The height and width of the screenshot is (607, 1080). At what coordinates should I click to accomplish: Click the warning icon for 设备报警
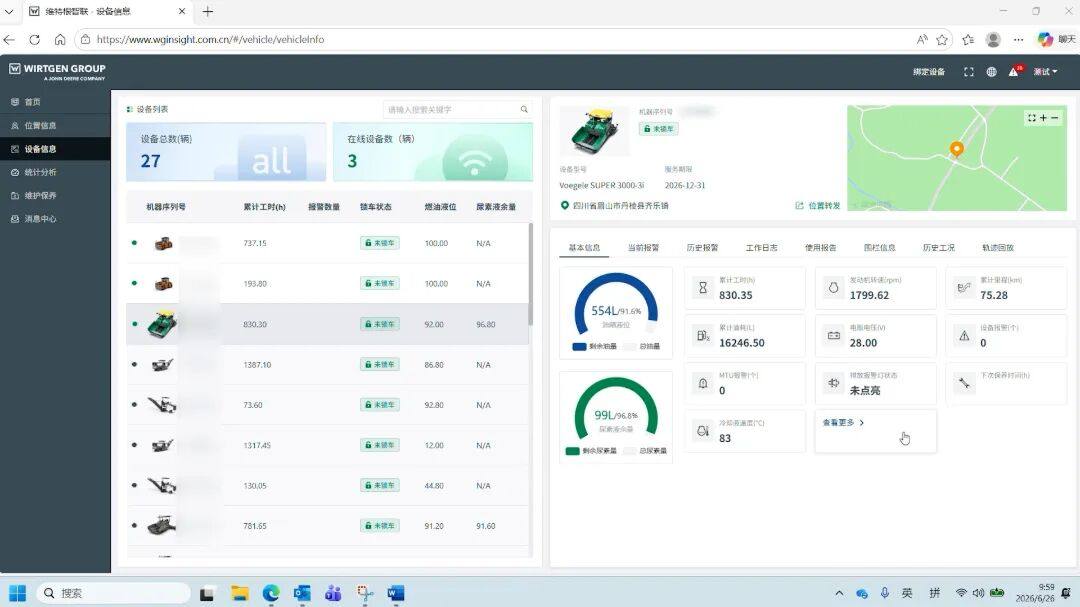964,336
